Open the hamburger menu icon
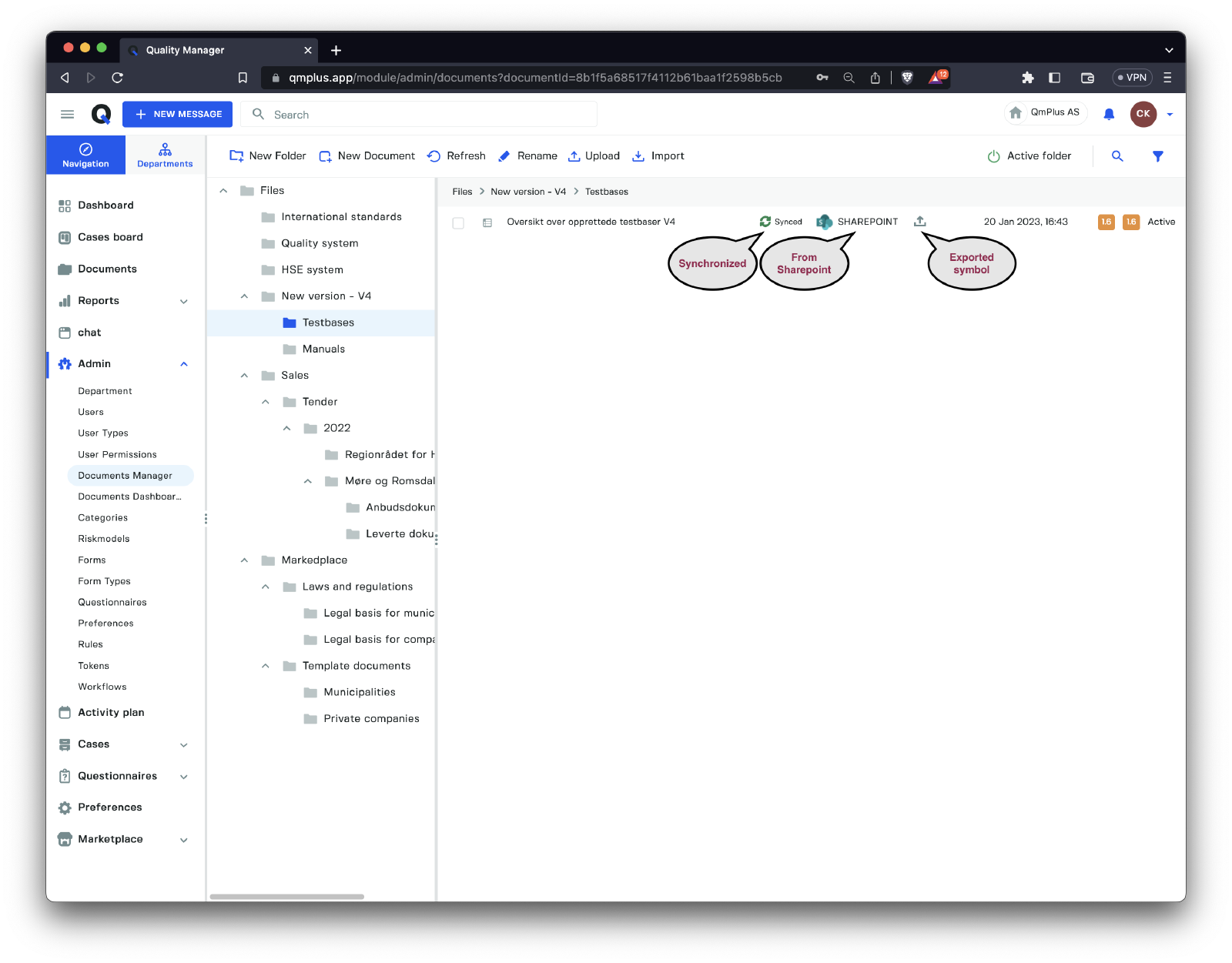 (x=68, y=115)
